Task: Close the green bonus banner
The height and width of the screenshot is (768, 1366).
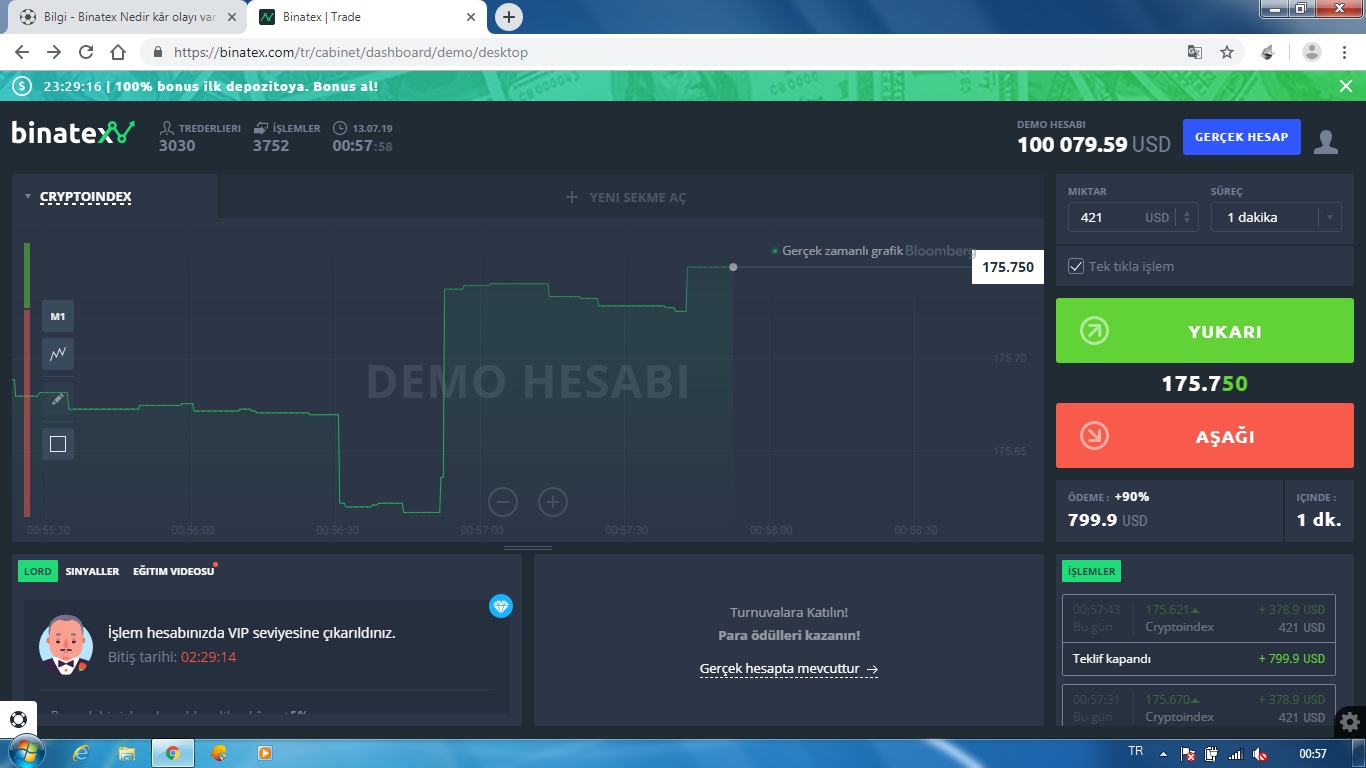Action: tap(1346, 86)
